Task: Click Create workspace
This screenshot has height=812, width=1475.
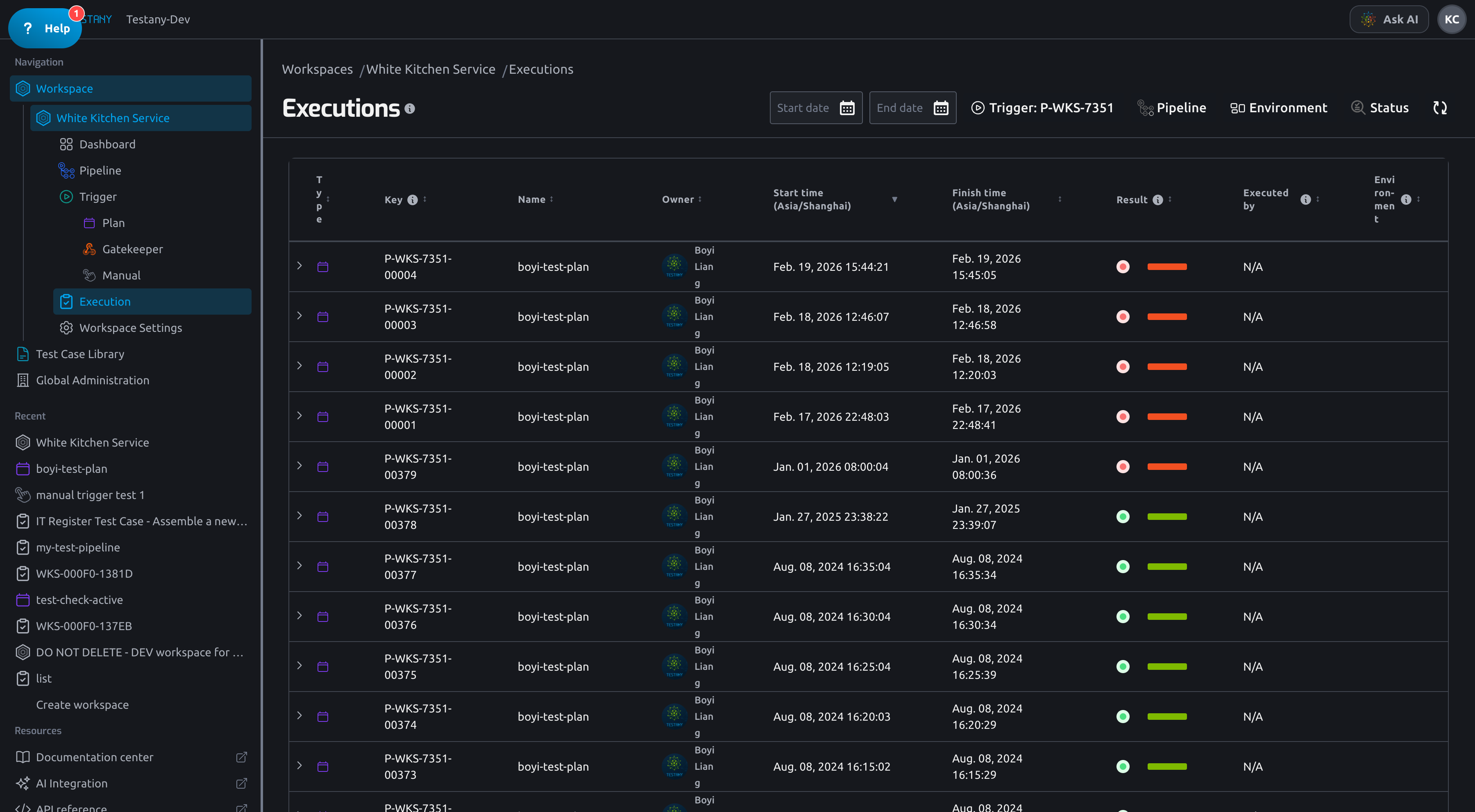Action: pyautogui.click(x=82, y=705)
